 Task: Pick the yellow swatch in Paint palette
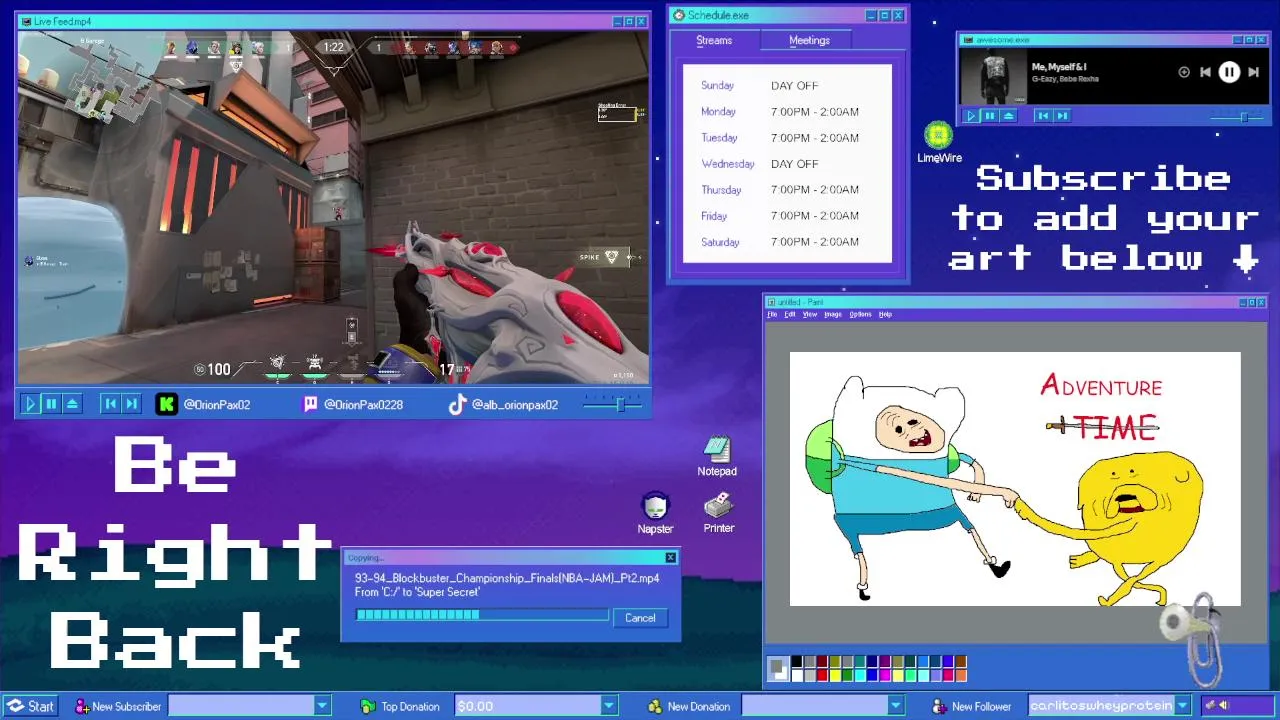(835, 676)
